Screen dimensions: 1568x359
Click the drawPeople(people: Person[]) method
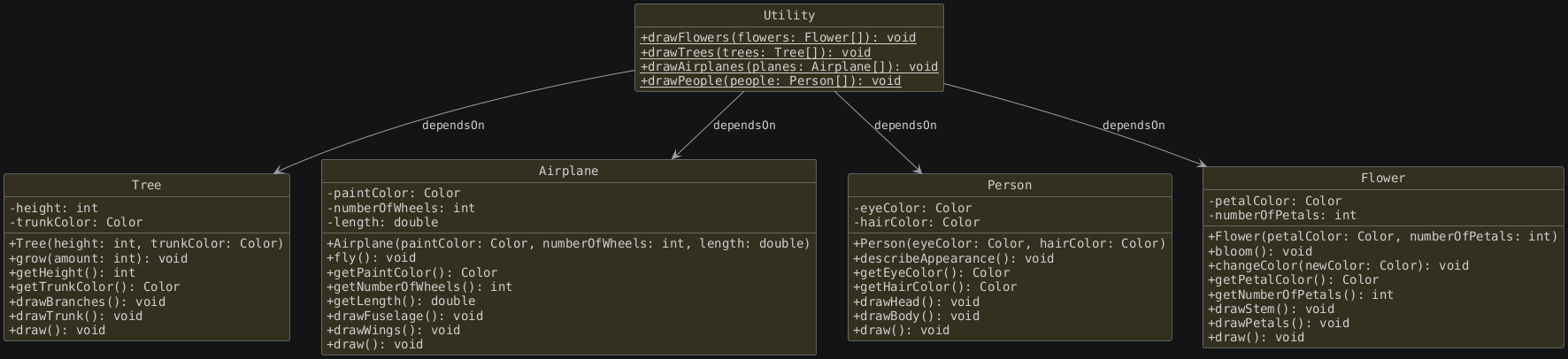[771, 80]
